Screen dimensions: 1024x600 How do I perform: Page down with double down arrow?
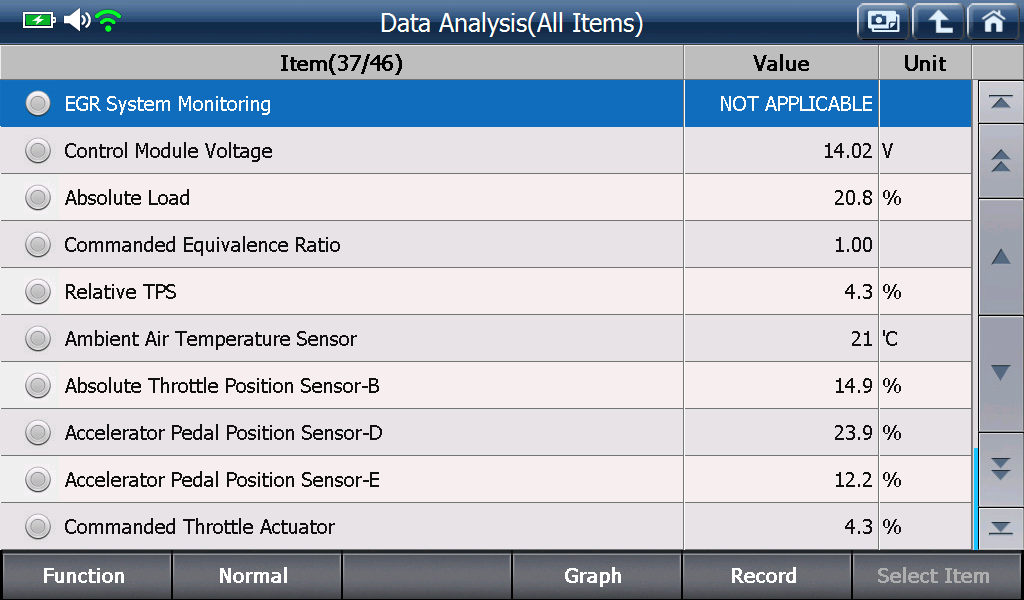coord(1000,469)
